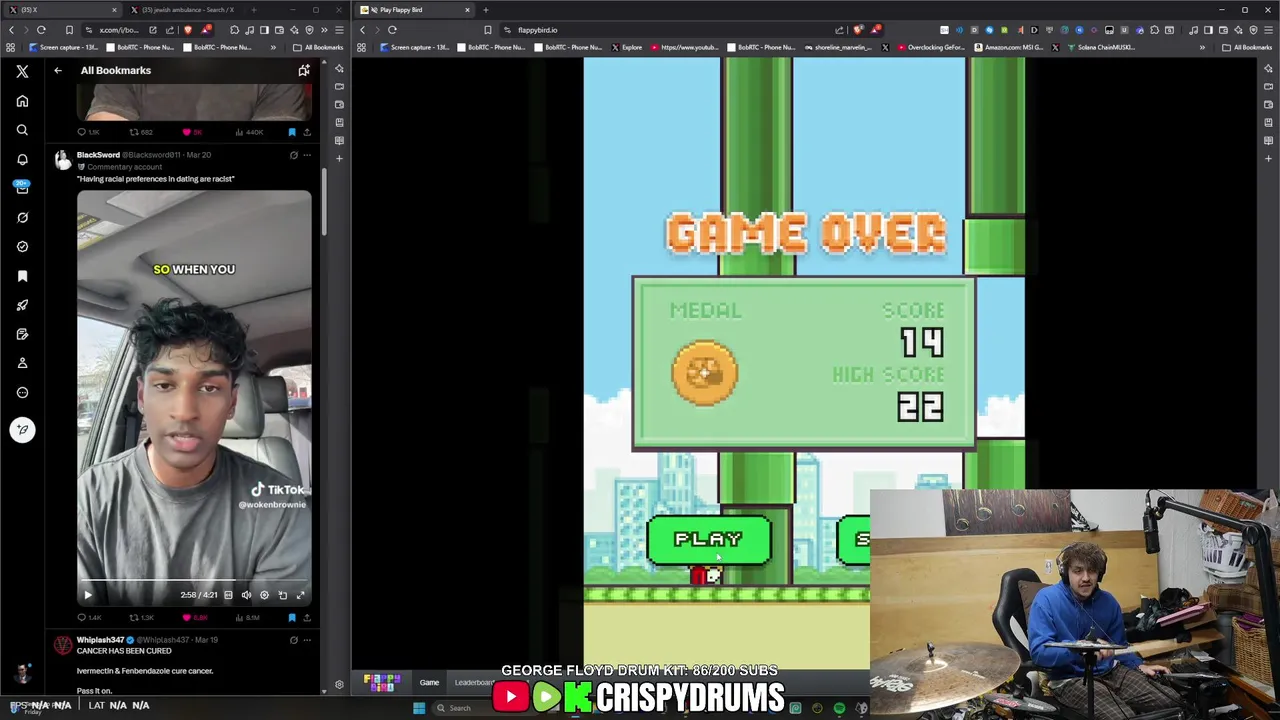Remove bookmark on the post with 440K views
Viewport: 1280px width, 720px height.
pos(292,132)
